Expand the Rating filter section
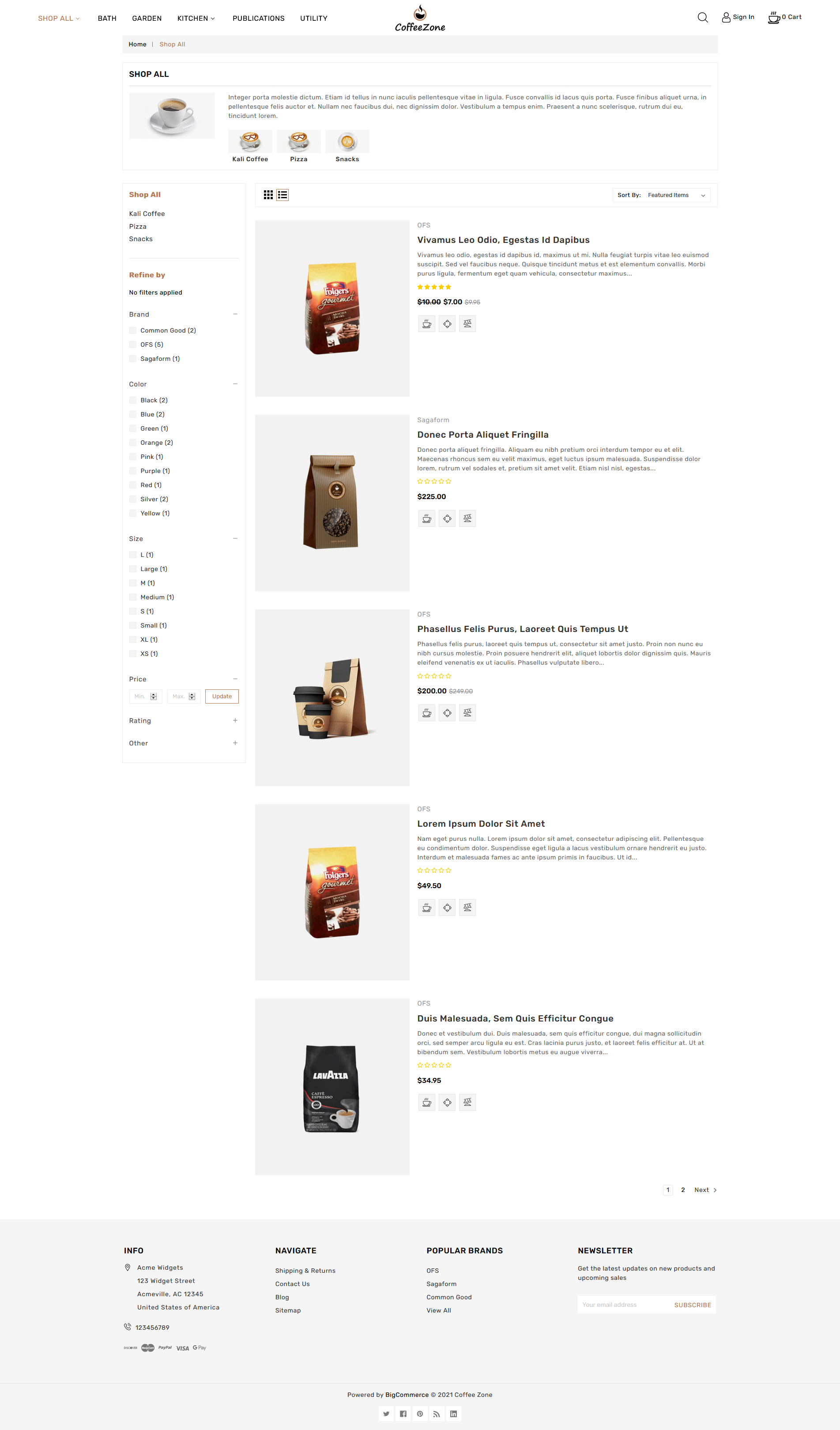Viewport: 840px width, 1430px height. click(x=235, y=721)
